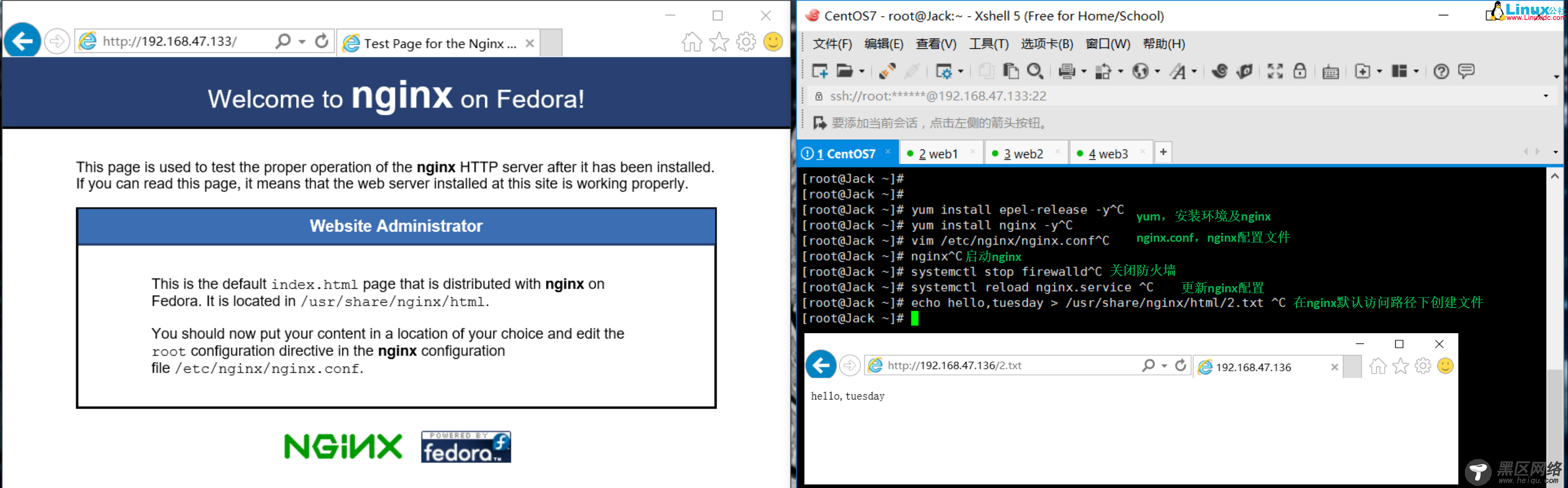
Task: Open the 帮助(H) menu
Action: pos(1164,44)
